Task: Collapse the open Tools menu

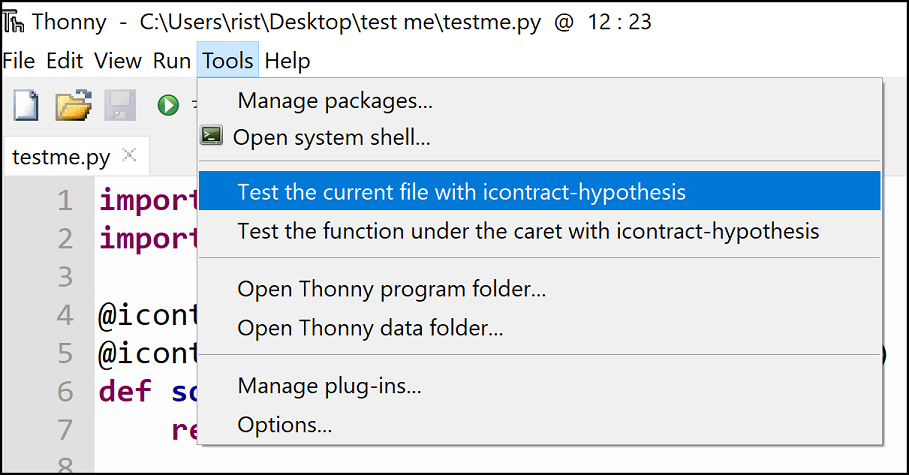Action: 228,60
